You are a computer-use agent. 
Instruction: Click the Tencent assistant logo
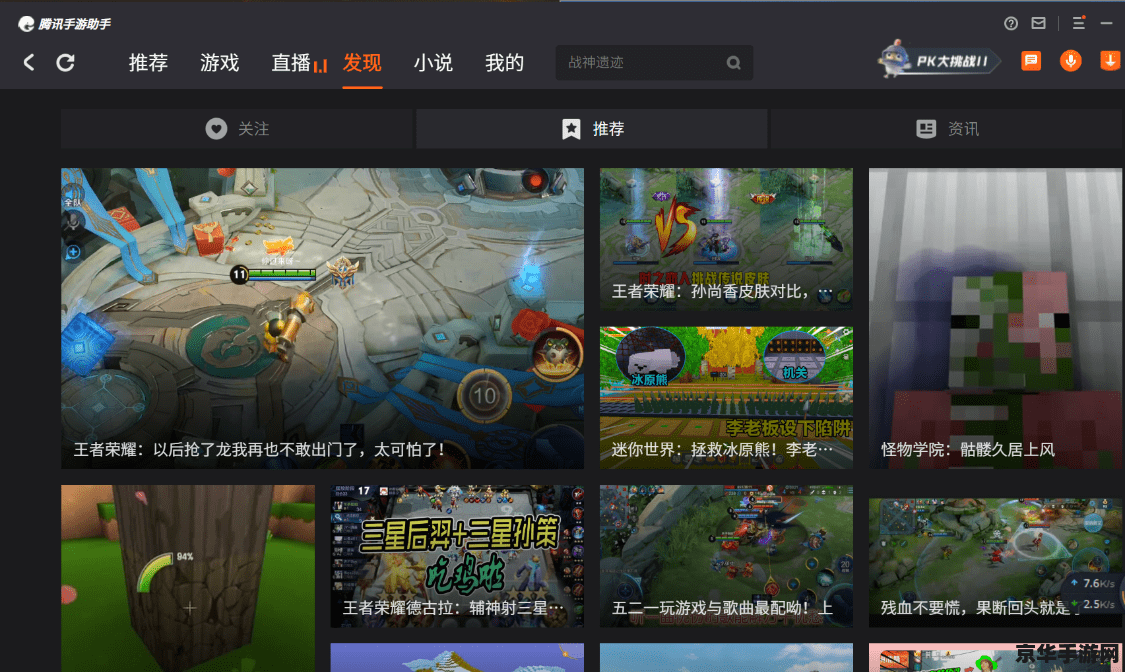65,24
